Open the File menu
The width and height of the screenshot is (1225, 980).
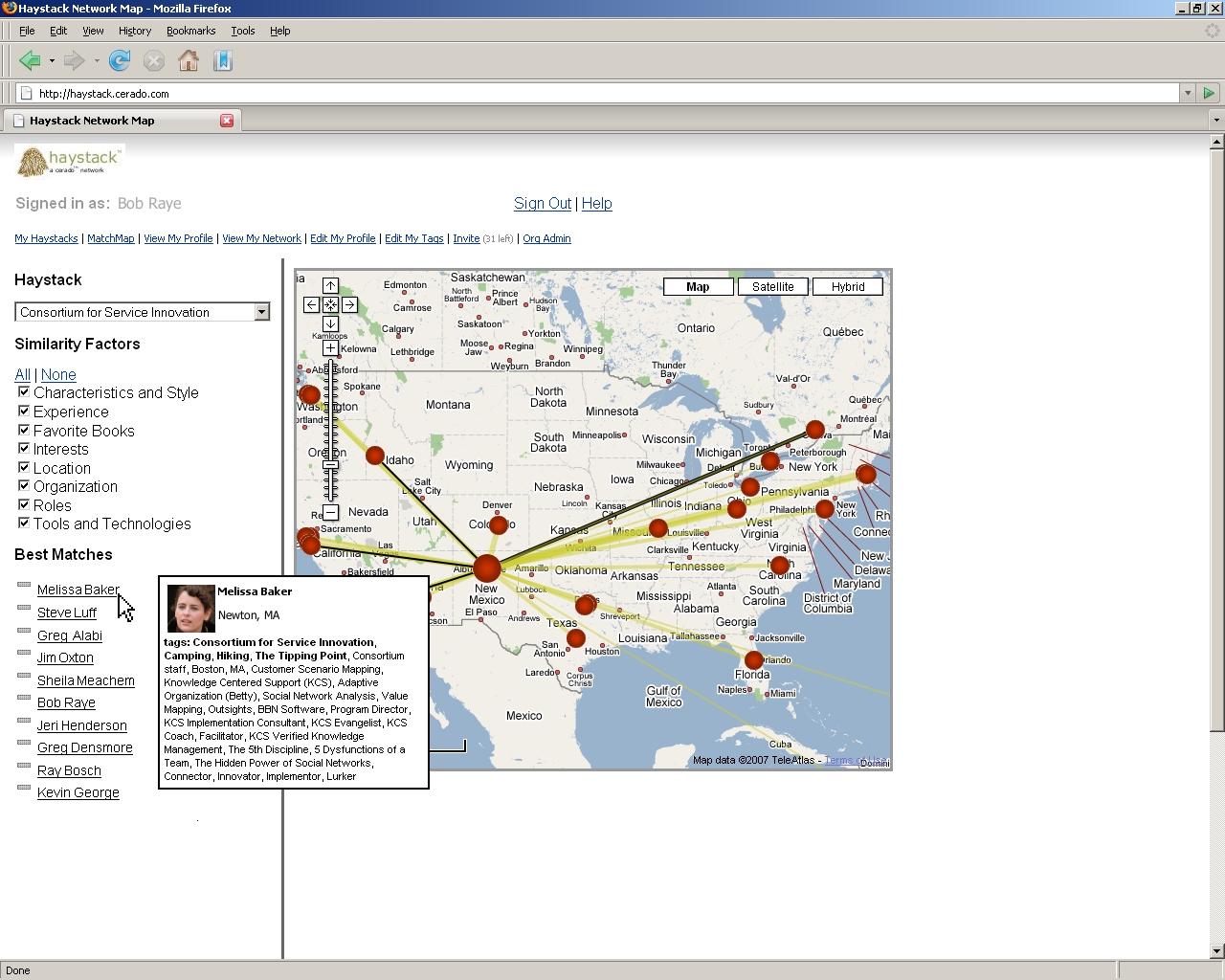click(x=27, y=31)
